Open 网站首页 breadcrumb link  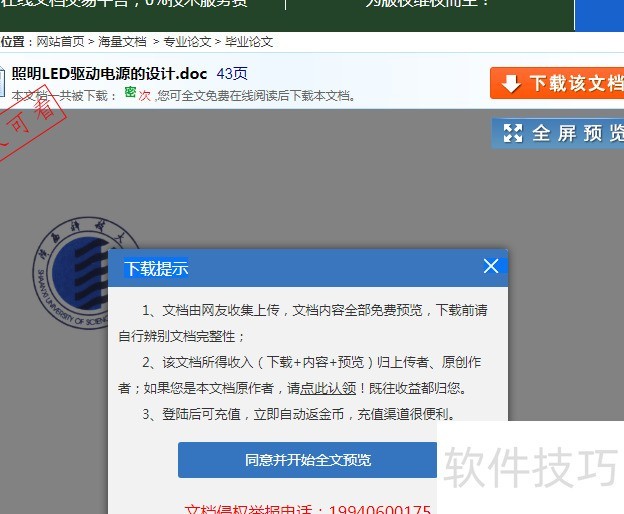pyautogui.click(x=60, y=42)
